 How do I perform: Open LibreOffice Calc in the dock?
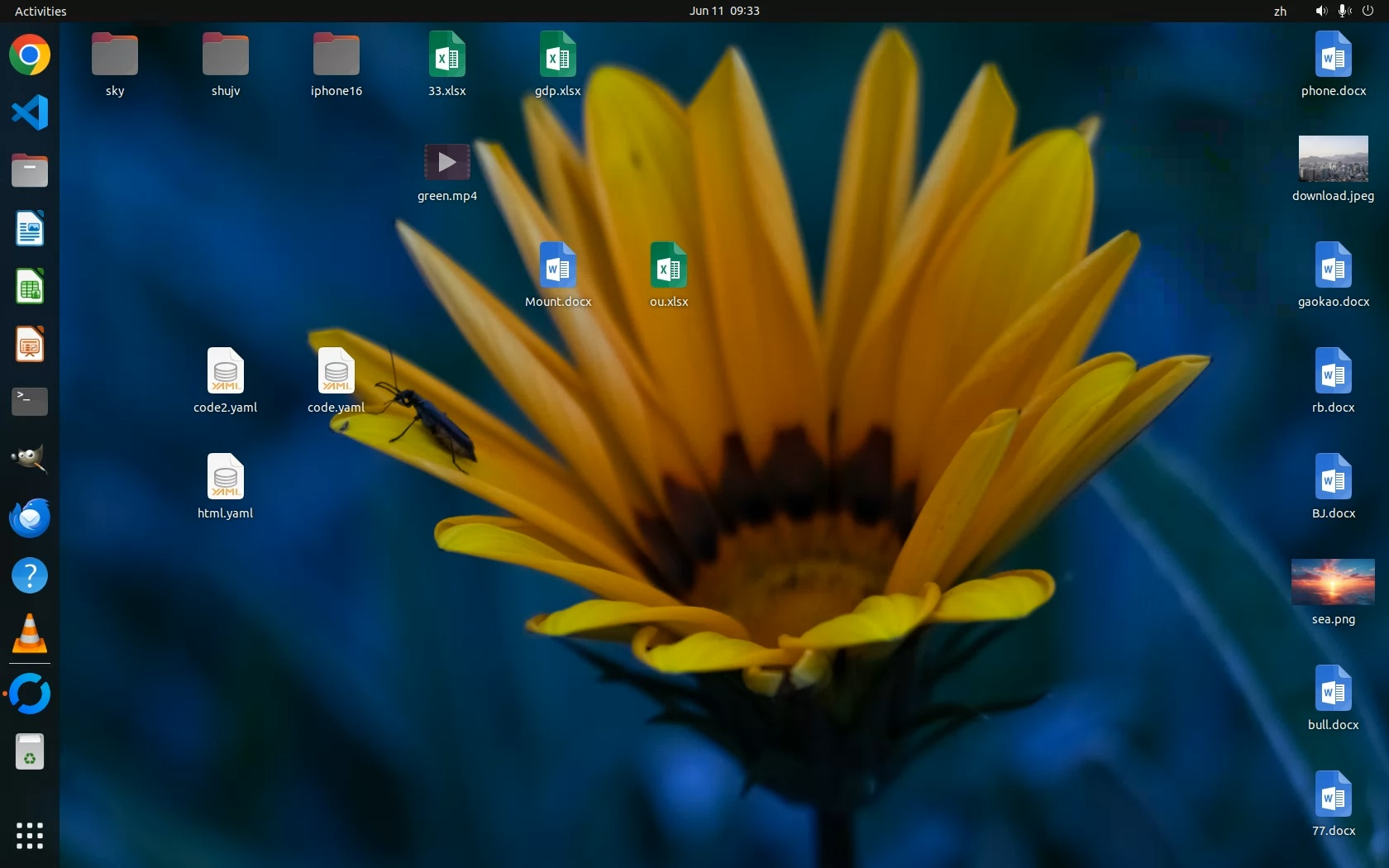pyautogui.click(x=30, y=287)
